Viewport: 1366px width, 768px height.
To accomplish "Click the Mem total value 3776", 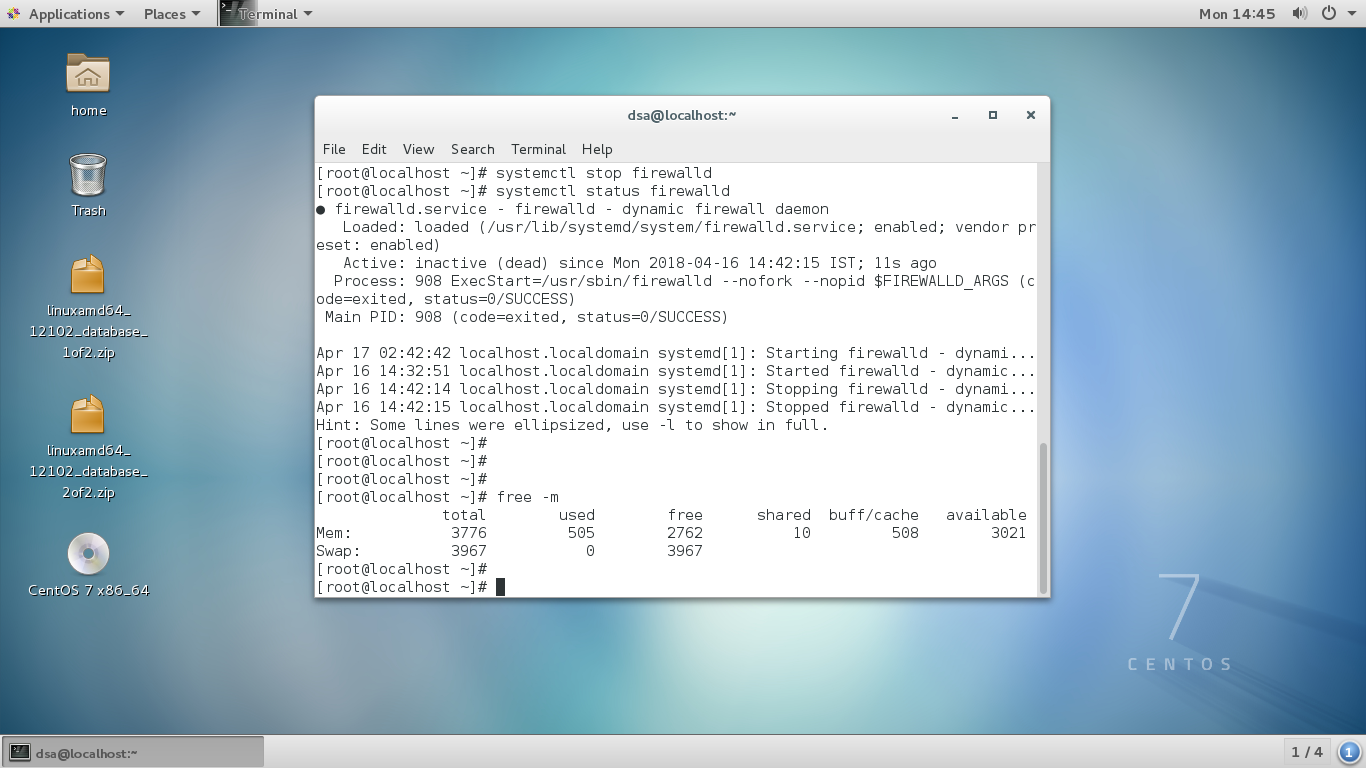I will pos(468,533).
